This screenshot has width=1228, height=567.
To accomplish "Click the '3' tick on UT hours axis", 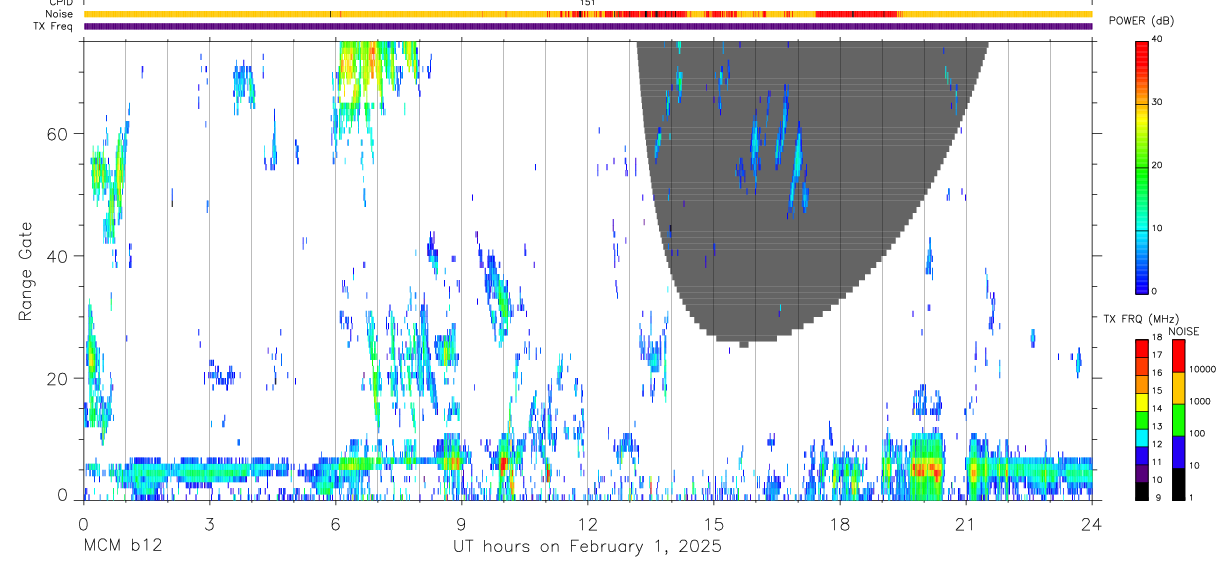I will click(x=210, y=523).
